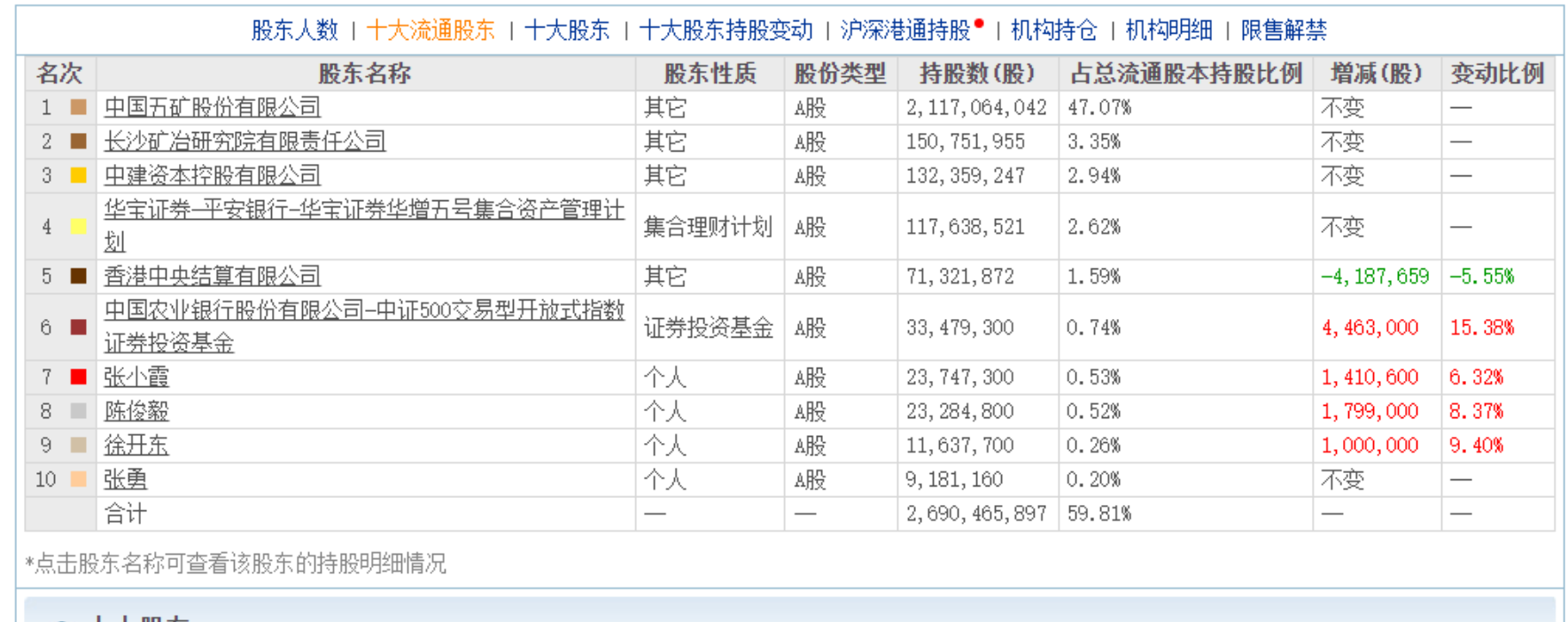View shareholder 陈俊毅 details
The width and height of the screenshot is (1568, 622).
(136, 411)
